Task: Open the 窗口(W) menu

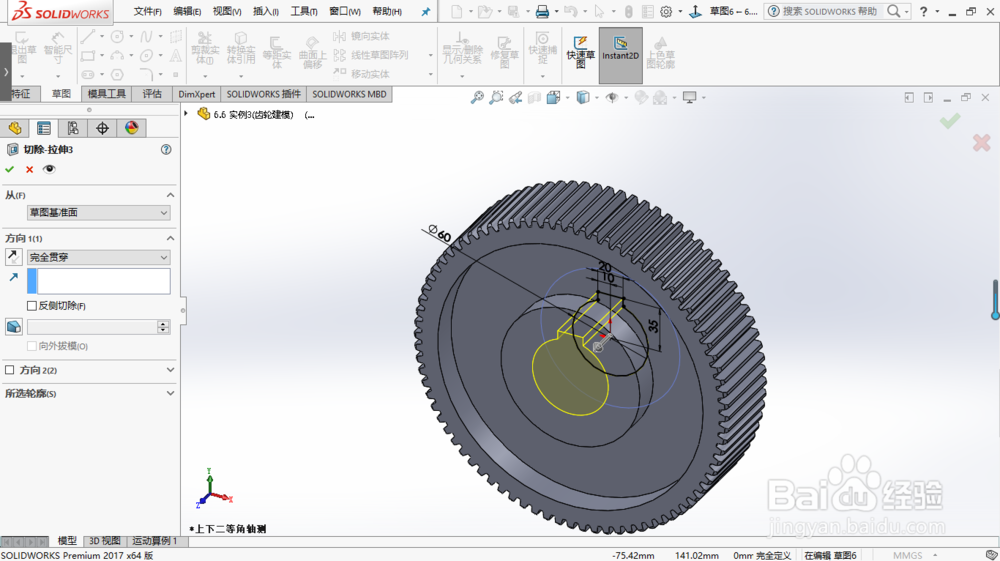Action: pos(345,11)
